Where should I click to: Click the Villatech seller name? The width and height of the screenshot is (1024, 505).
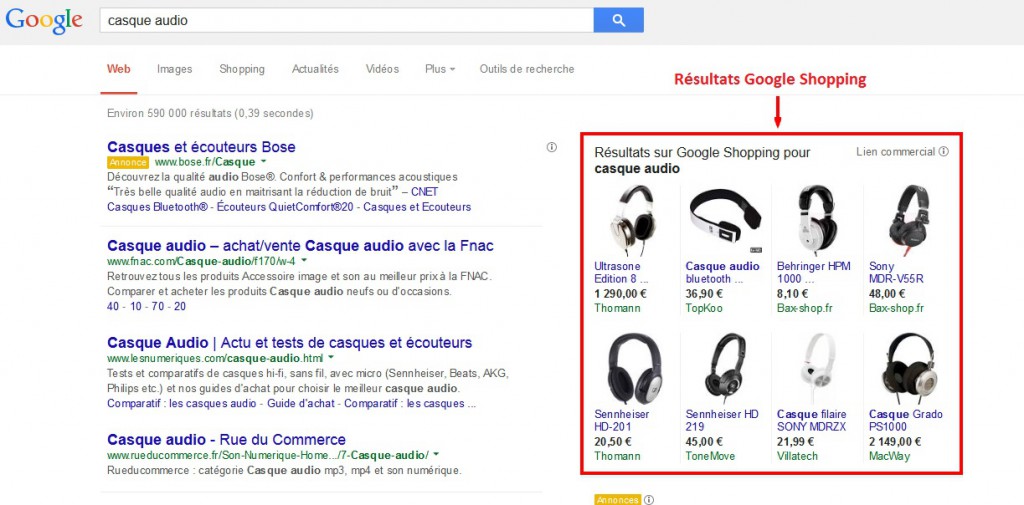pos(797,456)
